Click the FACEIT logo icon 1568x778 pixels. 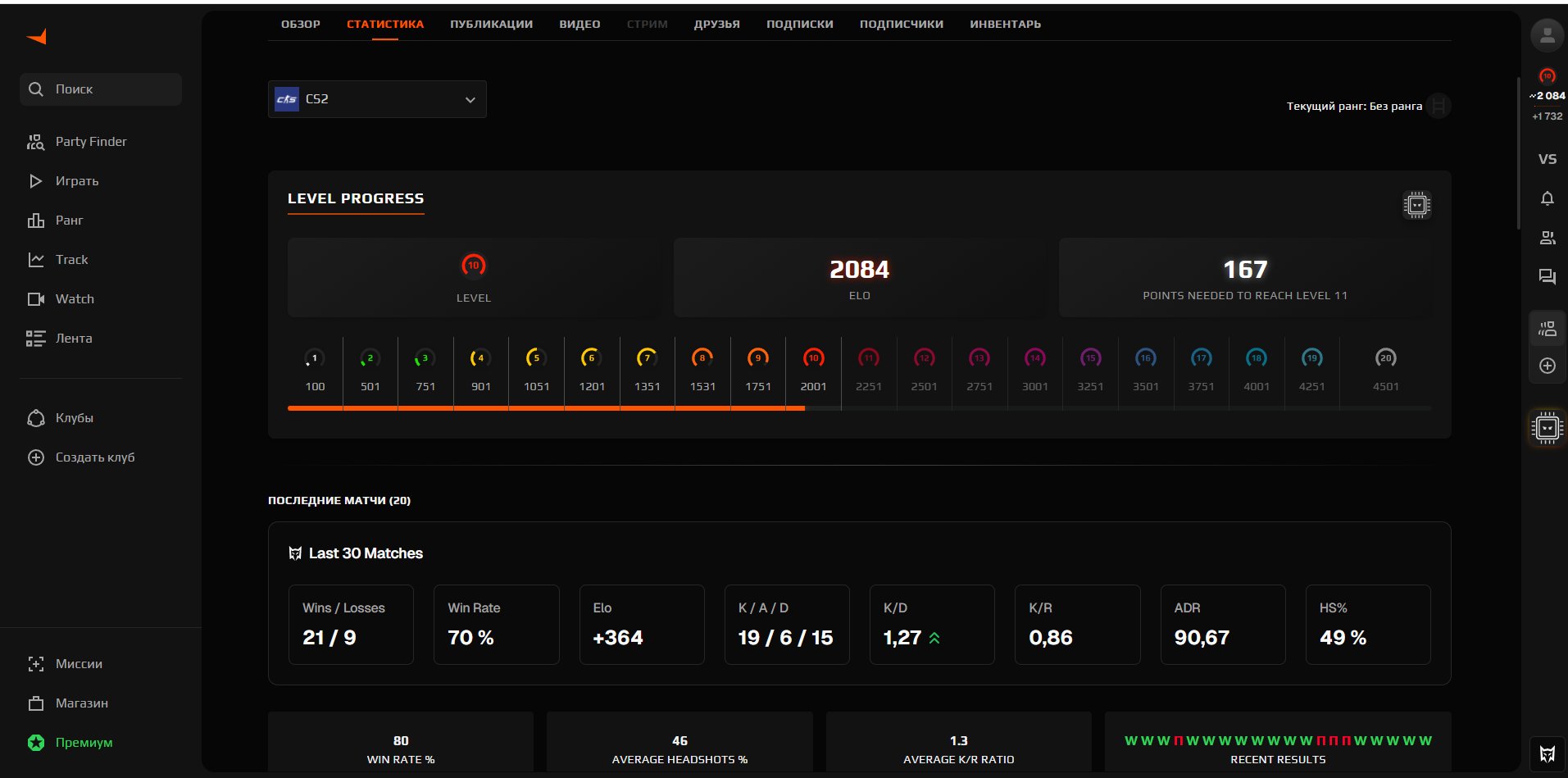tap(37, 37)
